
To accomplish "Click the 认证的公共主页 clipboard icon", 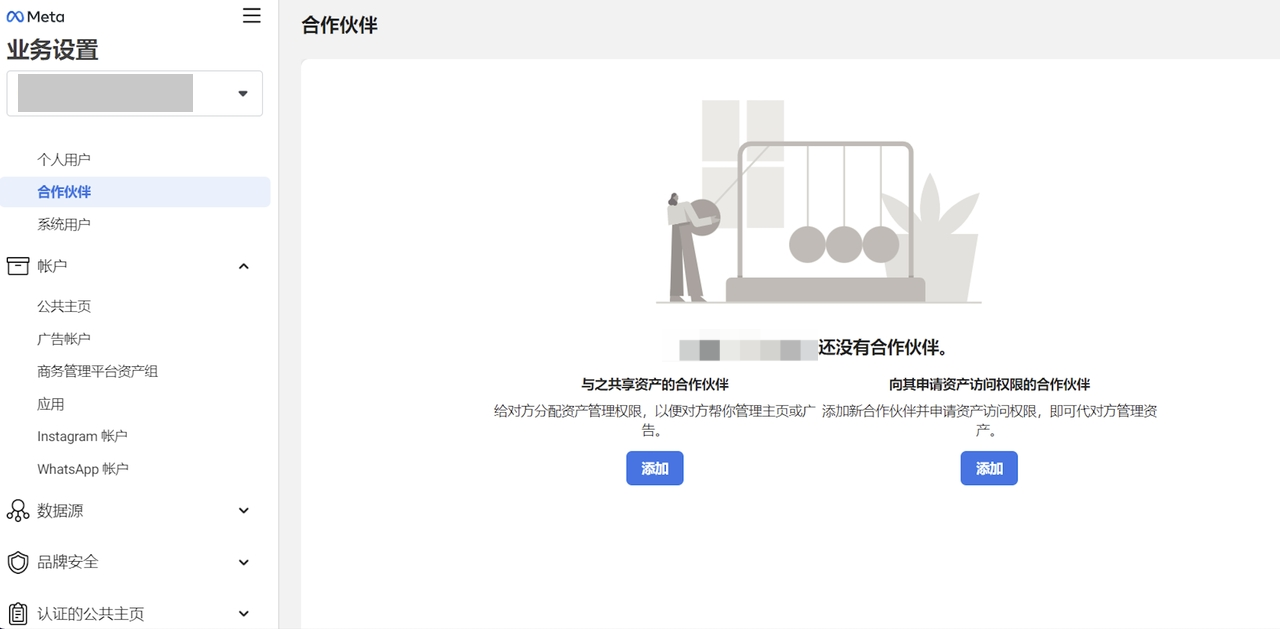I will pos(18,614).
